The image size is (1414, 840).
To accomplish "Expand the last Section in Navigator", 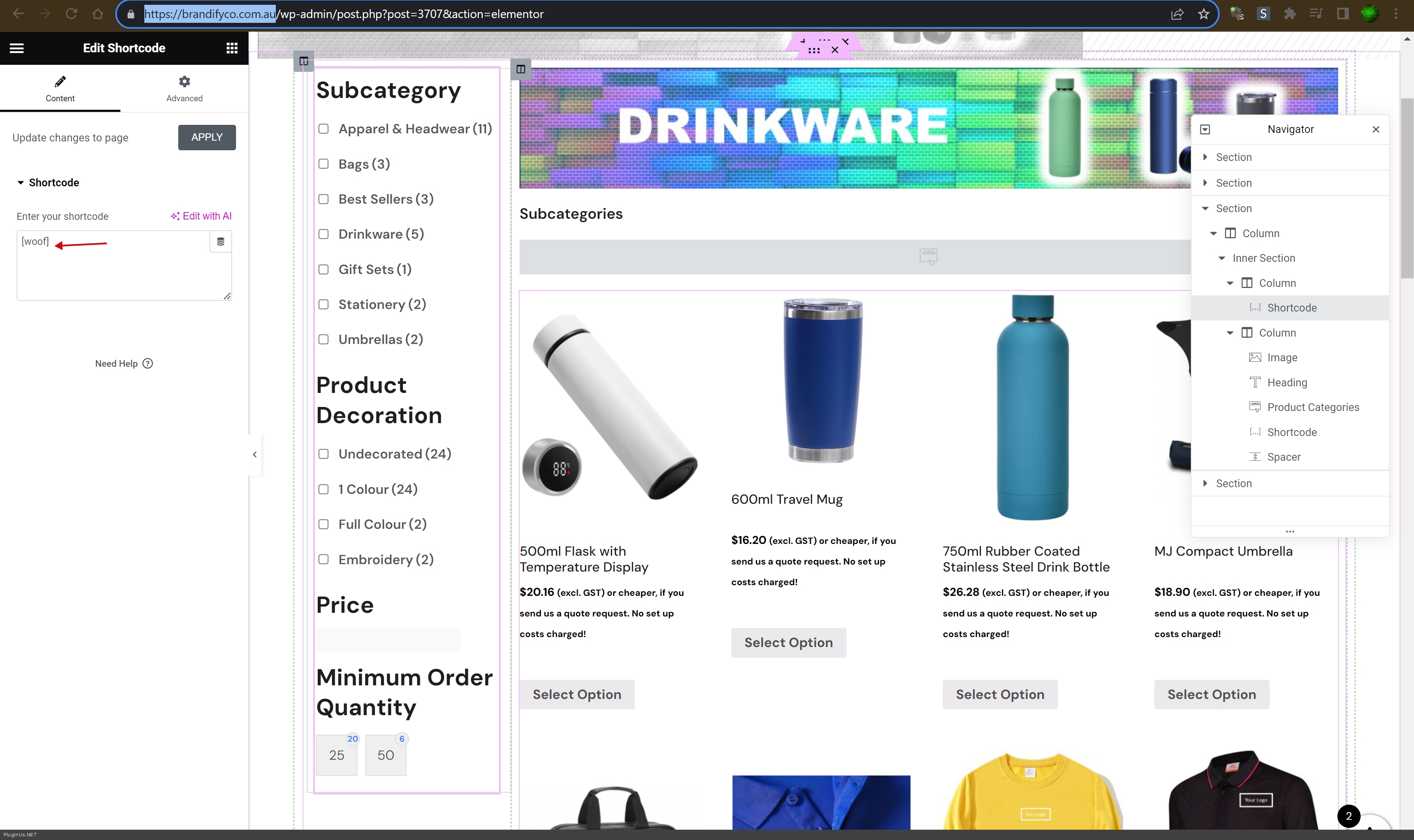I will point(1204,484).
